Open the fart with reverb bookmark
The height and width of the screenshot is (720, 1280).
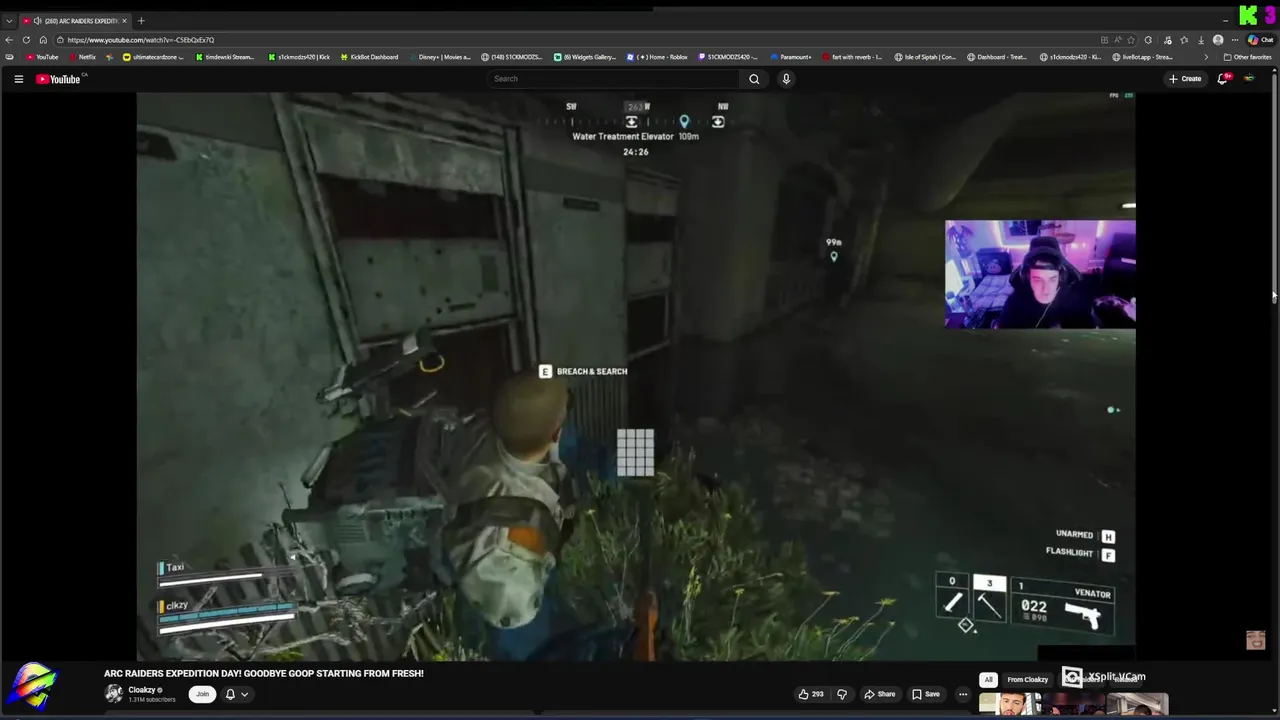coord(853,57)
